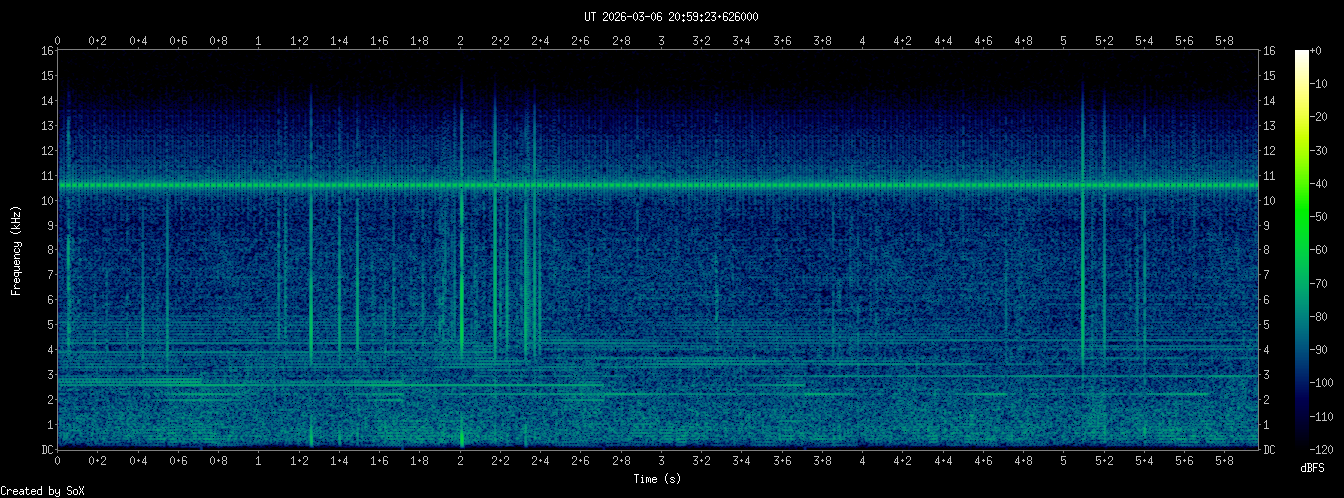Click the 5-second tick on bottom time axis

(1064, 461)
